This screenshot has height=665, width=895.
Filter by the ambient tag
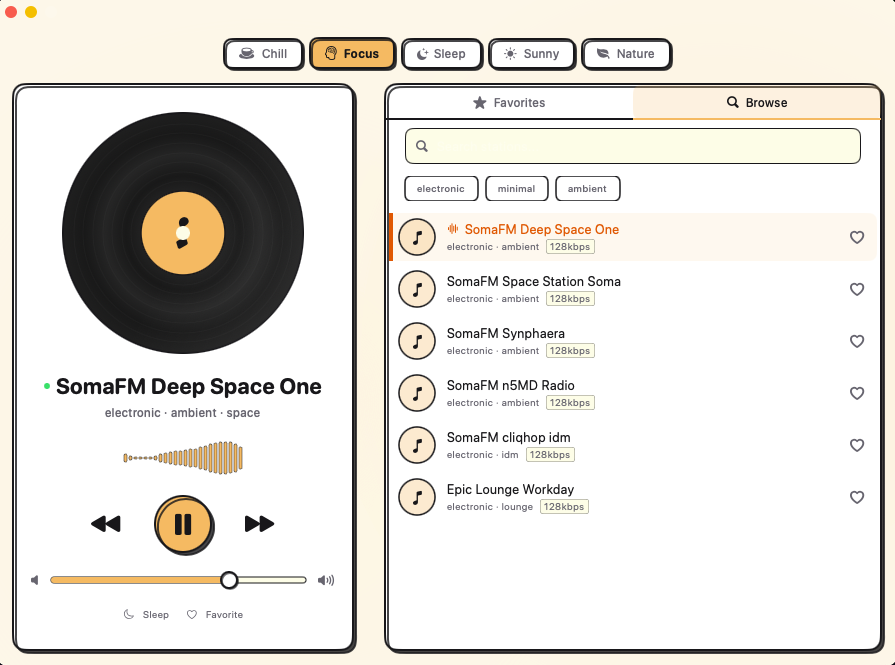(587, 189)
